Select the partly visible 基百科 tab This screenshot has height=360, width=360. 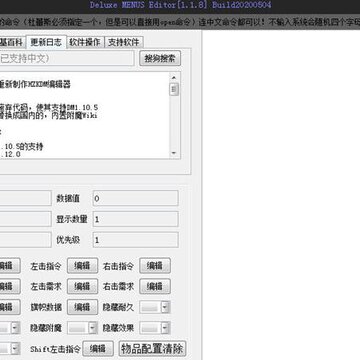tap(12, 42)
